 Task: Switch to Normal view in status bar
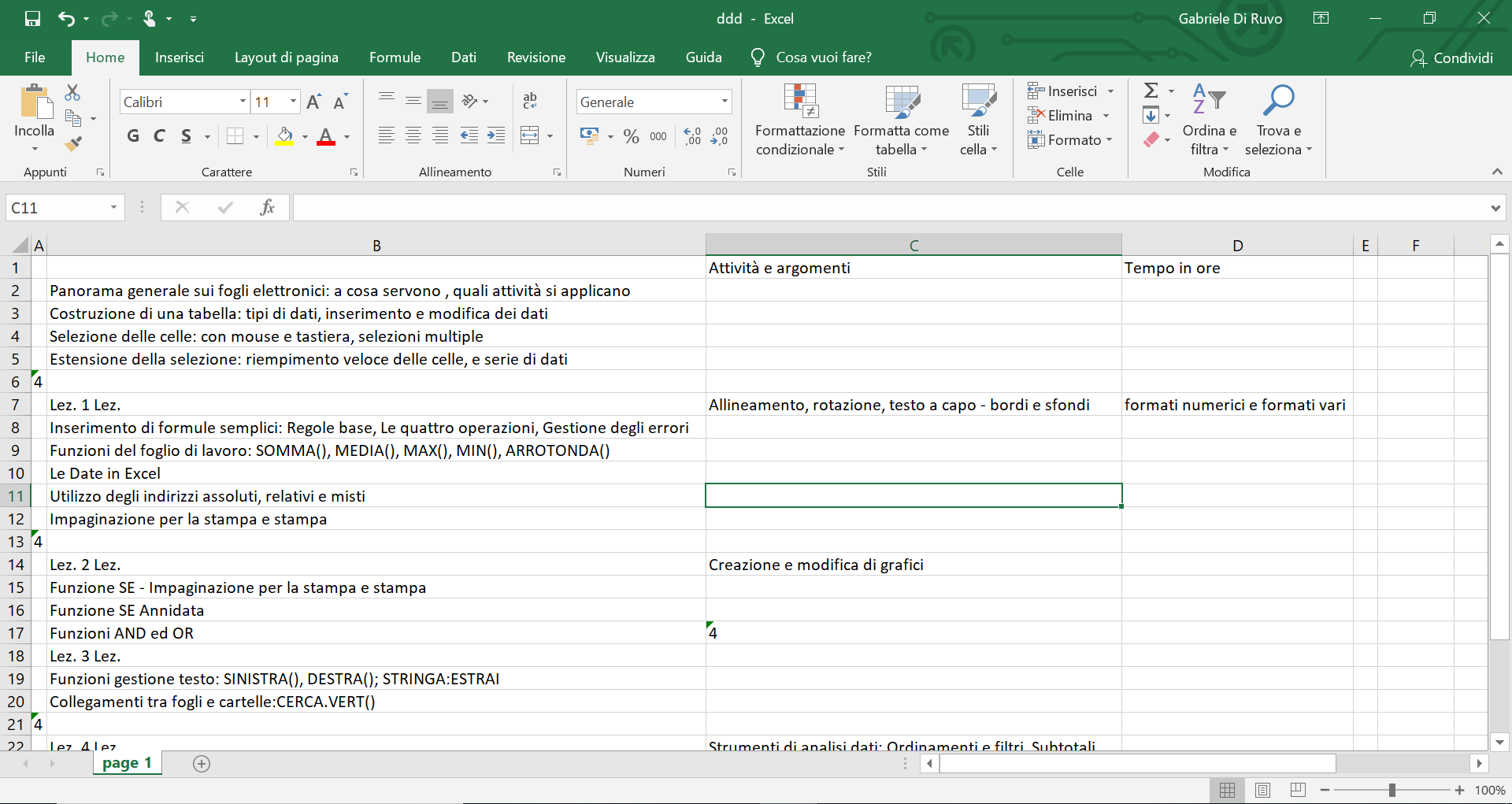click(1227, 790)
